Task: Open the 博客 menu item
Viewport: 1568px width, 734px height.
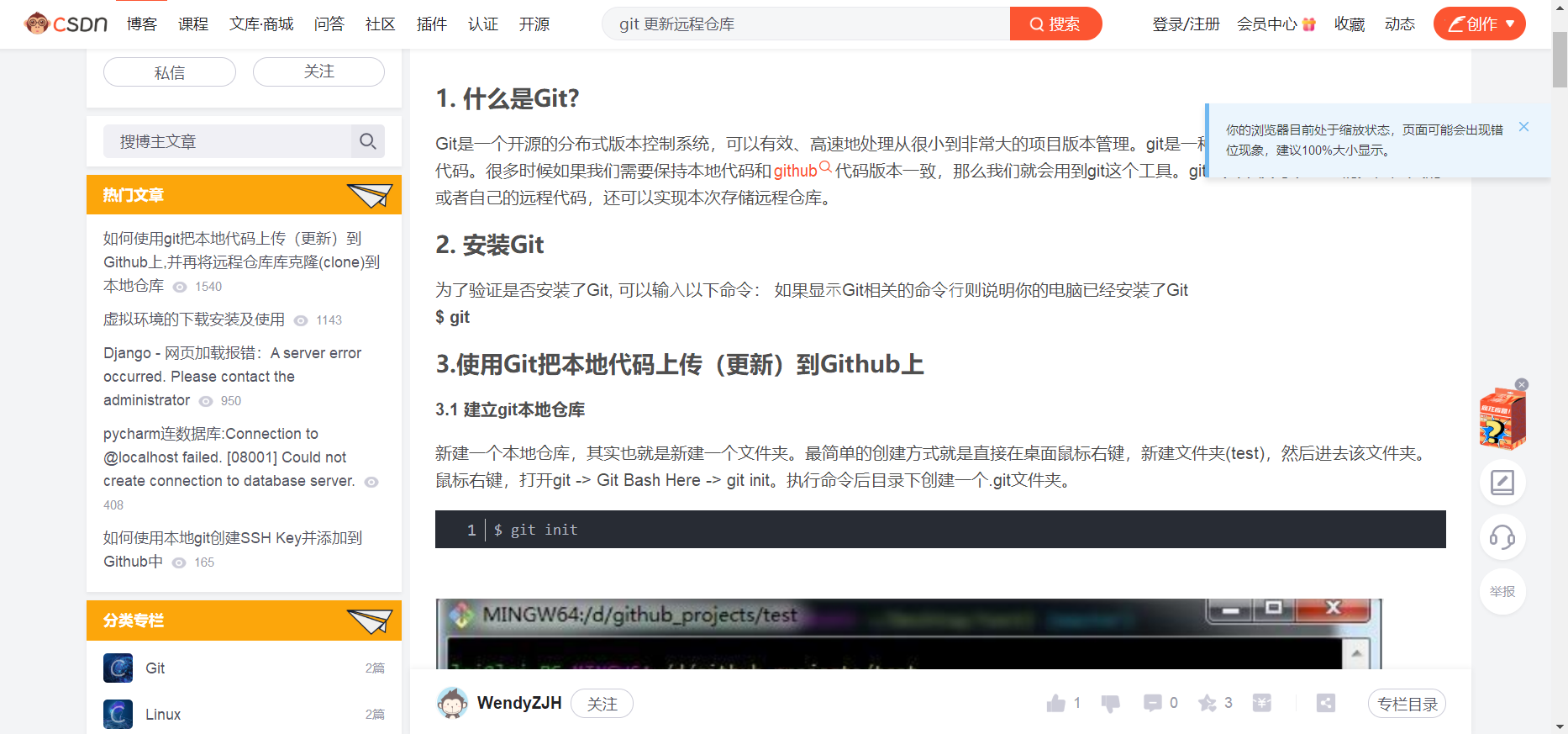Action: (142, 24)
